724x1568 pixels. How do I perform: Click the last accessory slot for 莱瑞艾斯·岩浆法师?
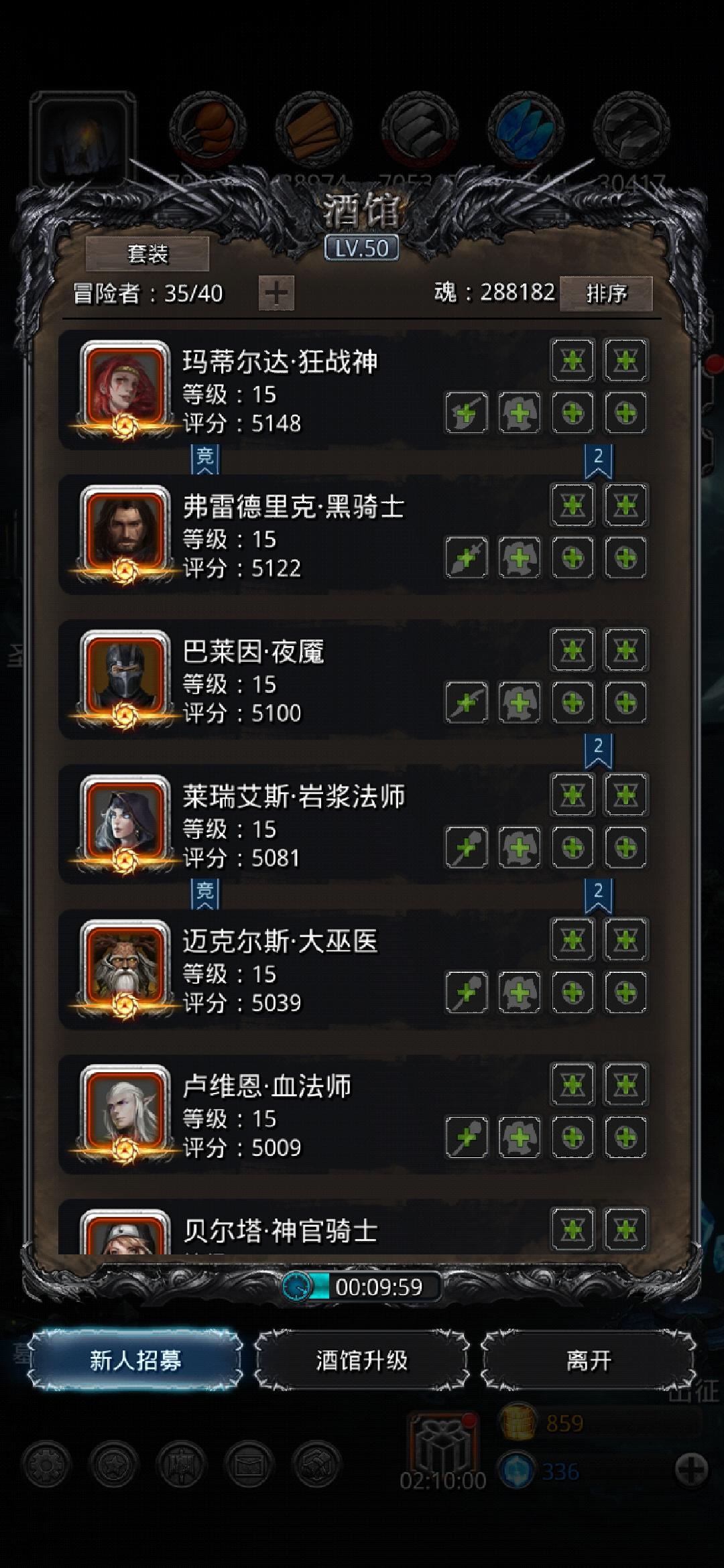(x=625, y=848)
